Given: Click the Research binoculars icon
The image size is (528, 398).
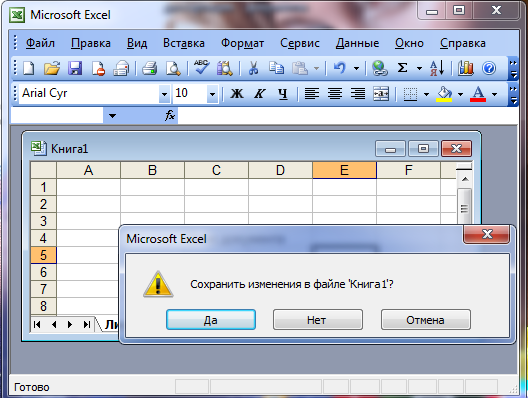Looking at the screenshot, I should (225, 68).
